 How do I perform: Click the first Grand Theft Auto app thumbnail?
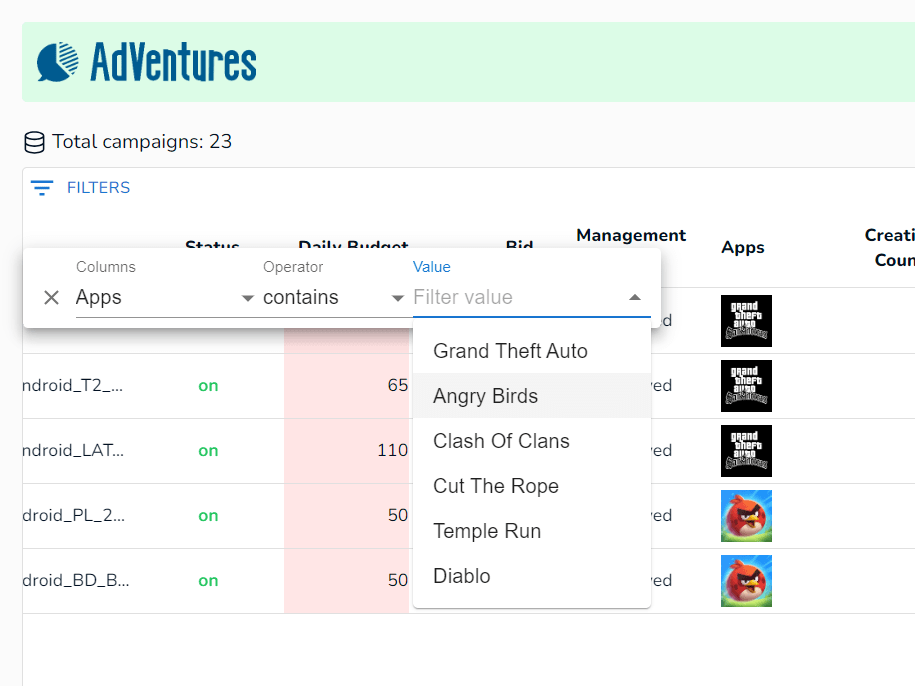[x=746, y=321]
